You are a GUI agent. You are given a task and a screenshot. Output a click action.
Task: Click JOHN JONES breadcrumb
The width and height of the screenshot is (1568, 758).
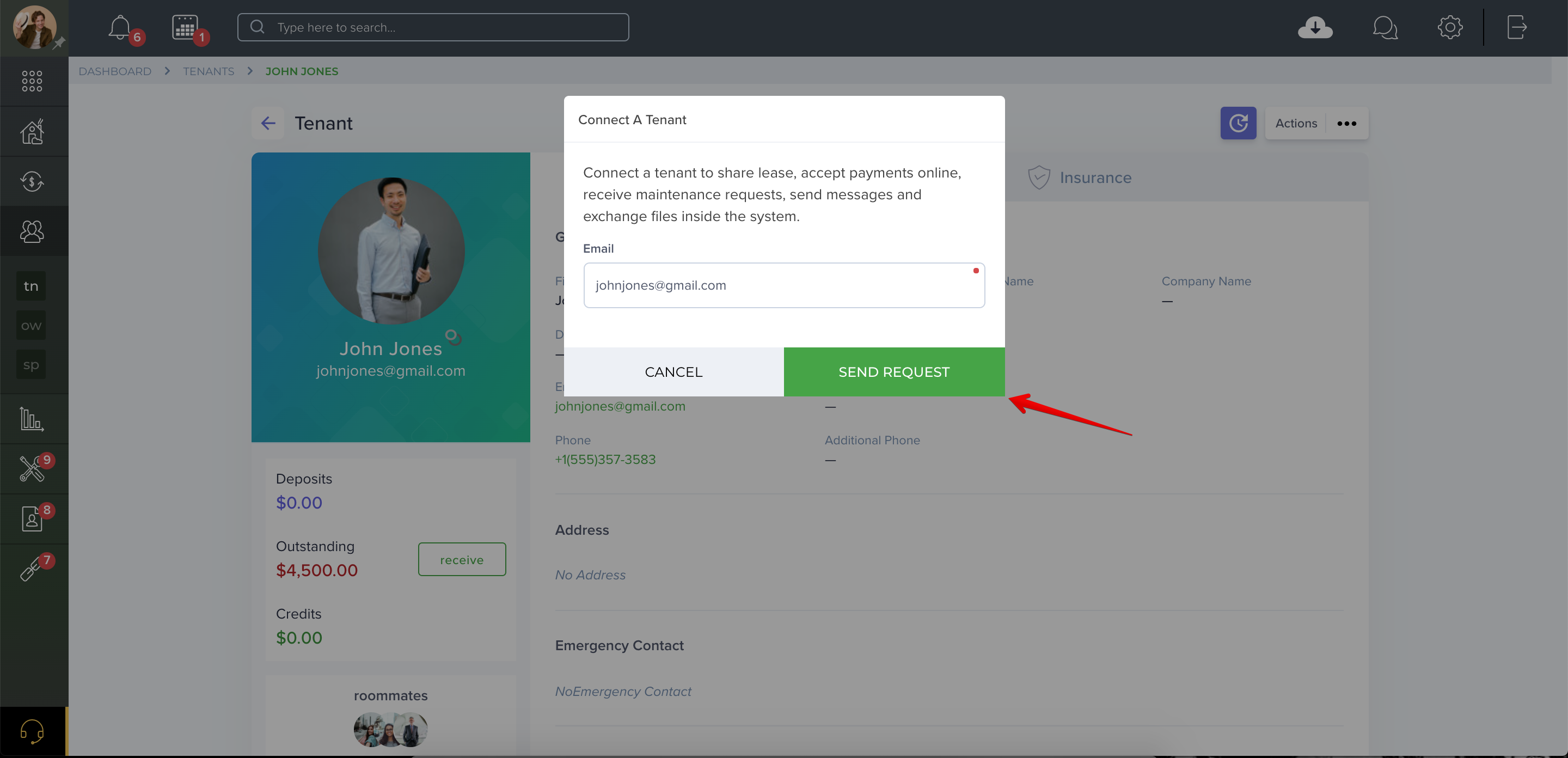(302, 71)
